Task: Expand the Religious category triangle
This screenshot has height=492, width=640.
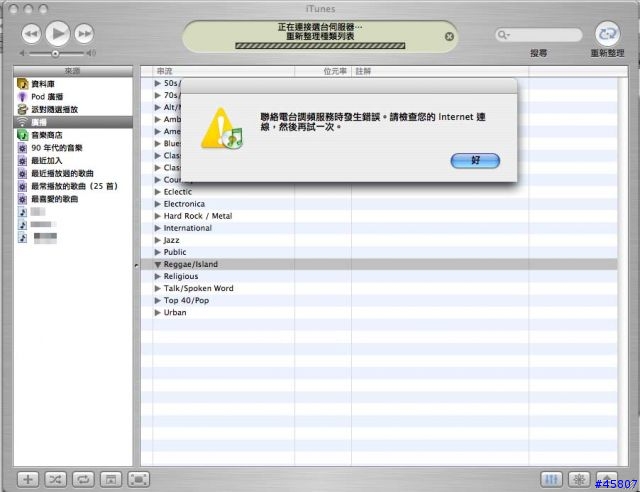Action: [158, 276]
